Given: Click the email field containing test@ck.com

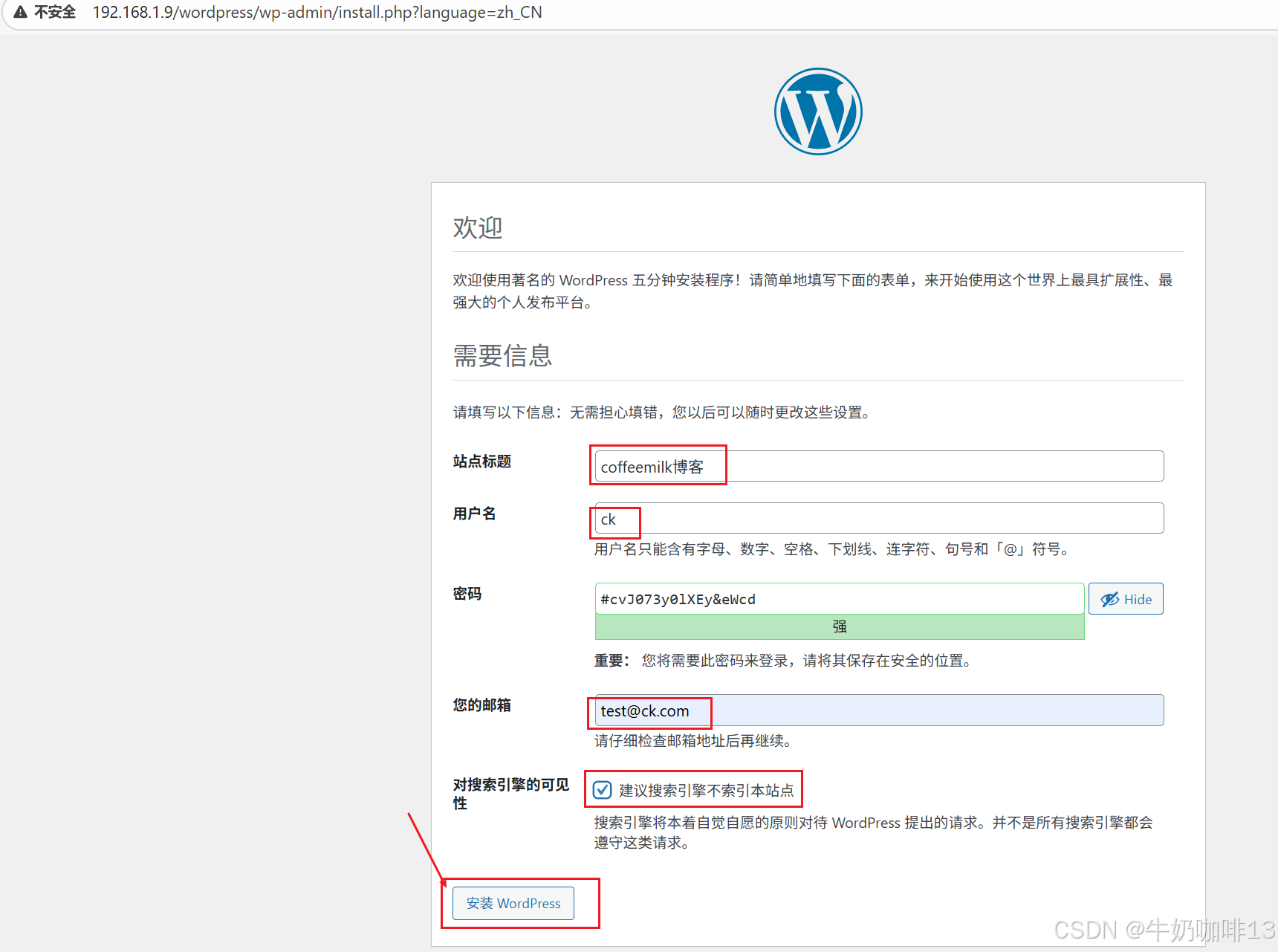Looking at the screenshot, I should [879, 710].
